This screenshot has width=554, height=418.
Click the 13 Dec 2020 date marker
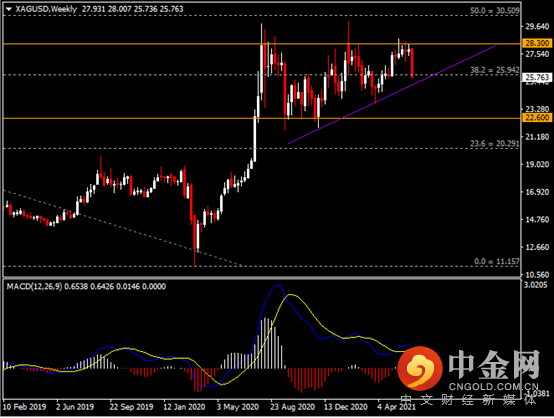click(x=346, y=407)
